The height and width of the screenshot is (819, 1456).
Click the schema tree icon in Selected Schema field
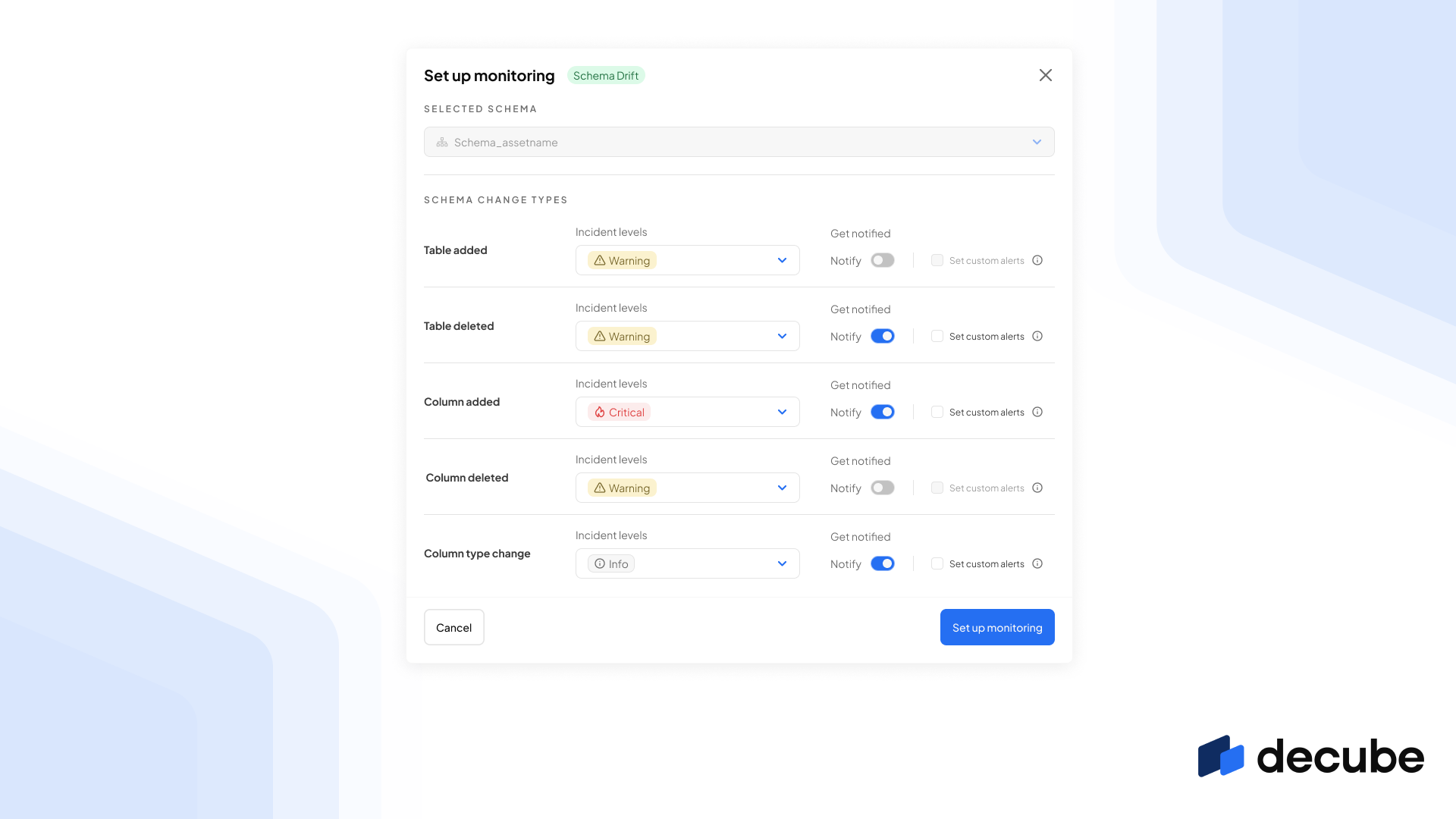[442, 142]
